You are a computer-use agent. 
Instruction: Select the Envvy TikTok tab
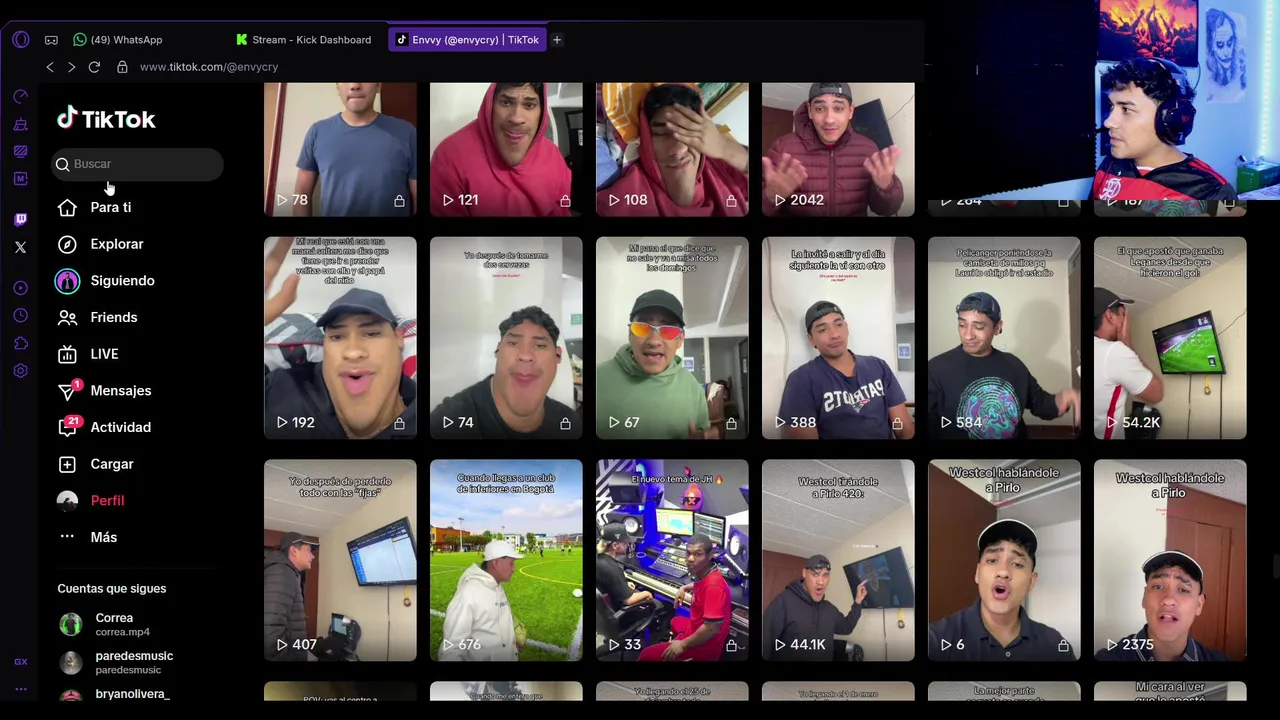[467, 40]
